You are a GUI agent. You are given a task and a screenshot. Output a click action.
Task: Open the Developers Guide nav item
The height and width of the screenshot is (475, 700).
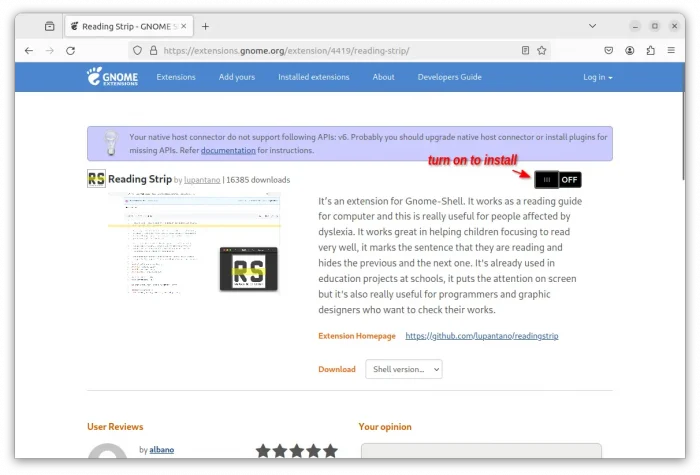coord(449,77)
